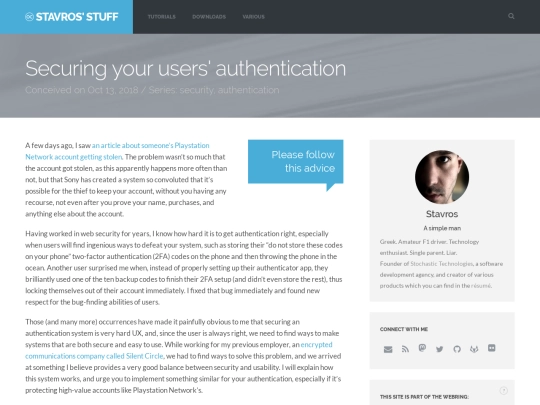Click the 'security' series tag
Image resolution: width=540 pixels, height=405 pixels.
197,90
